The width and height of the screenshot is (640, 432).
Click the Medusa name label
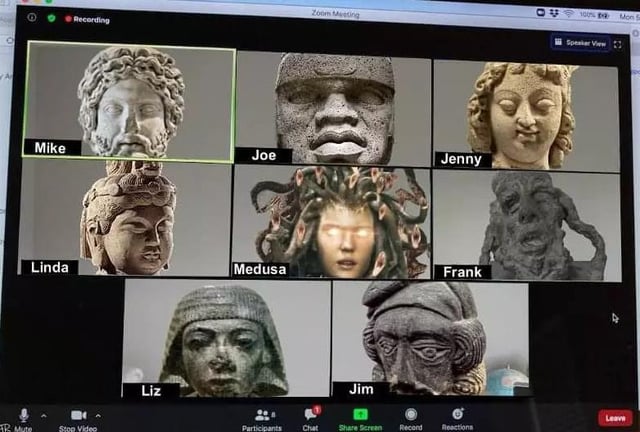tap(260, 270)
